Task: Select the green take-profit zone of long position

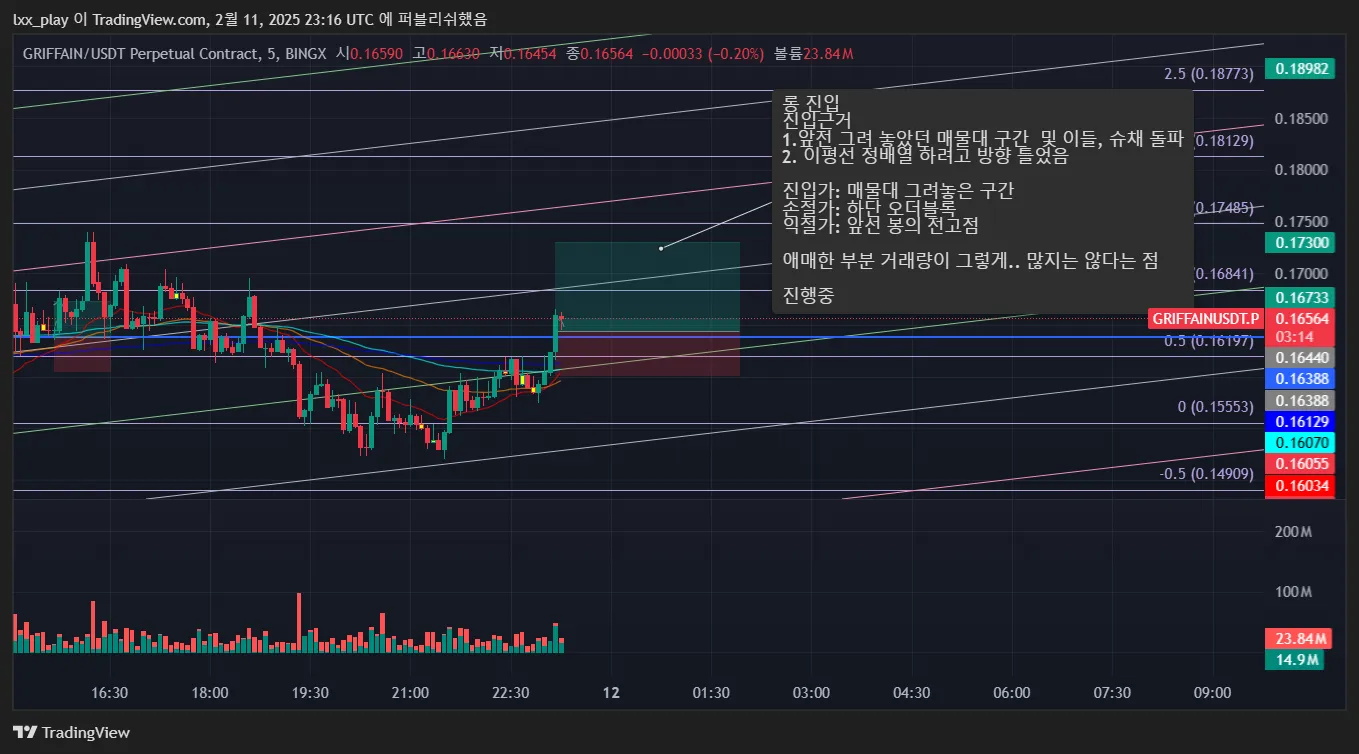Action: point(647,286)
